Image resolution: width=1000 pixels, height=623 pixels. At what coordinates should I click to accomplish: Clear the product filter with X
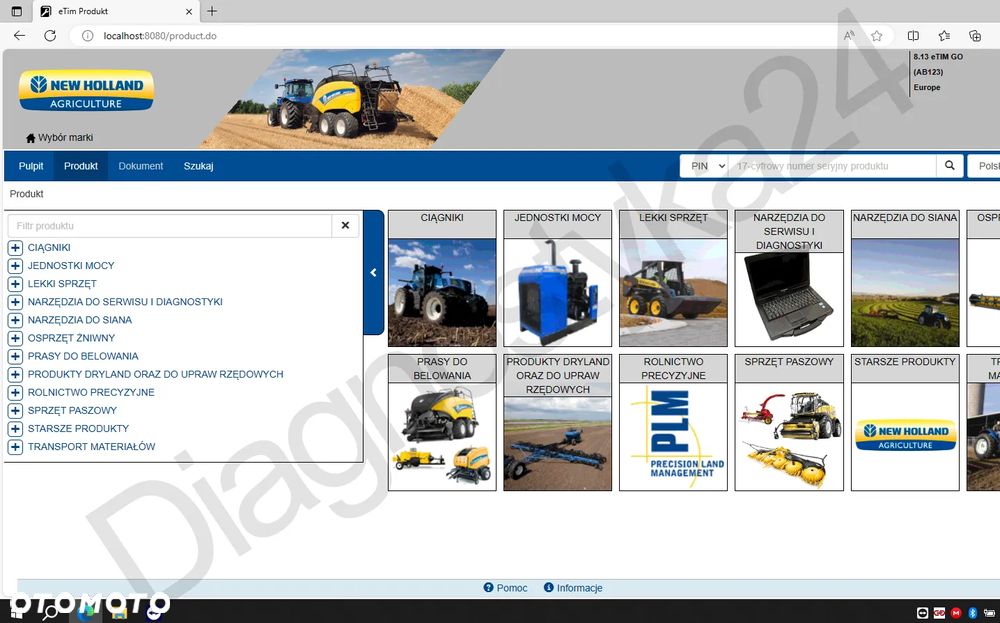click(345, 226)
